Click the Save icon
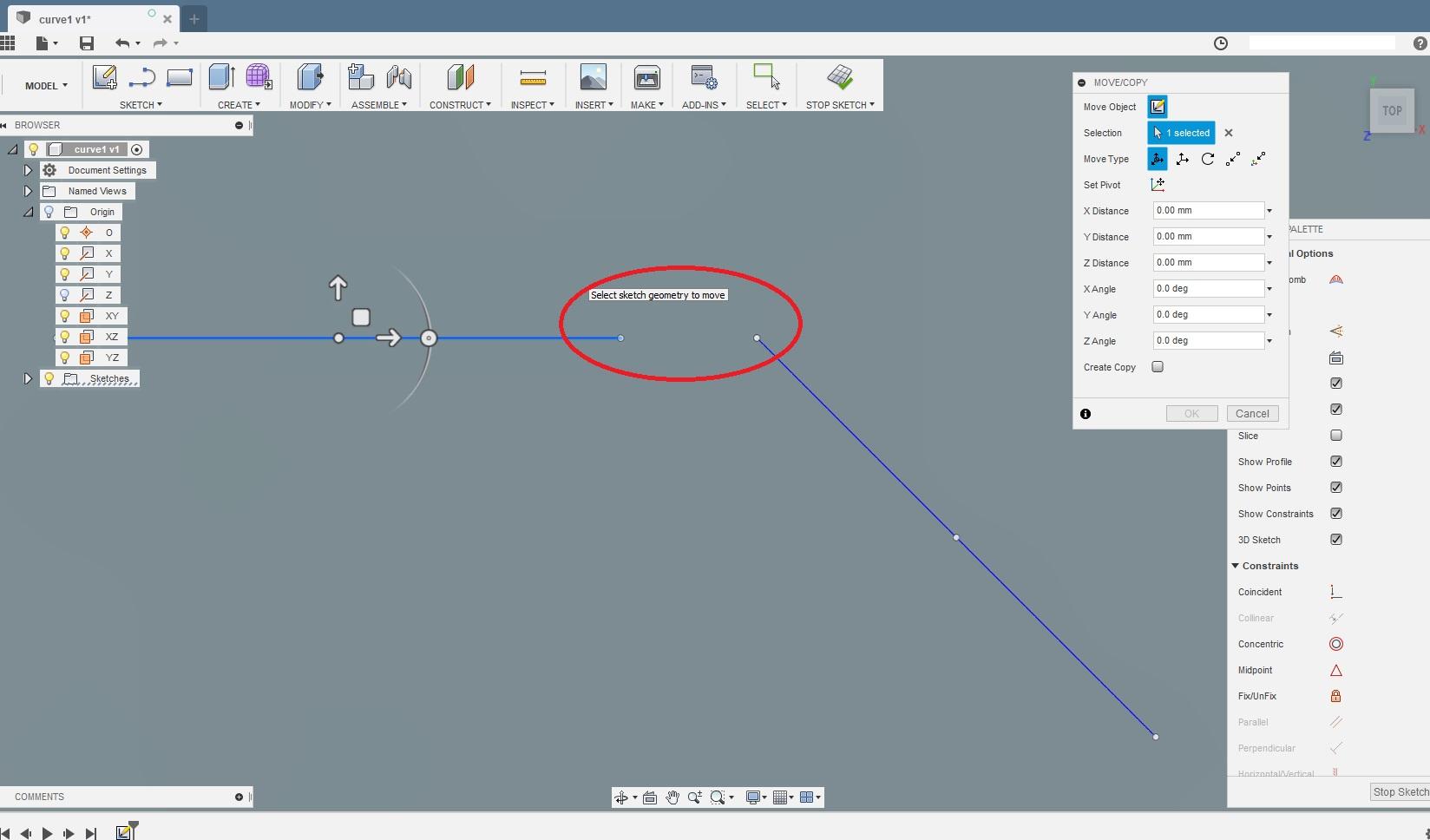The width and height of the screenshot is (1430, 840). point(86,43)
